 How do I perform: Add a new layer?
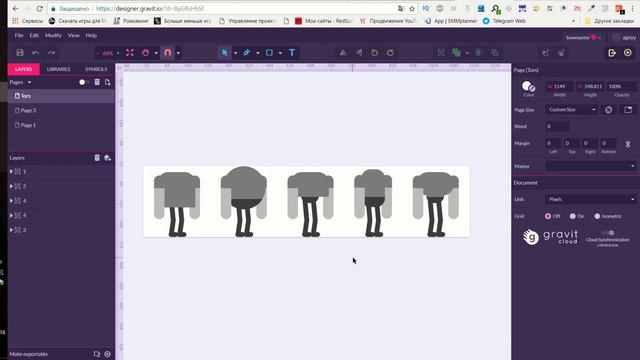point(107,158)
